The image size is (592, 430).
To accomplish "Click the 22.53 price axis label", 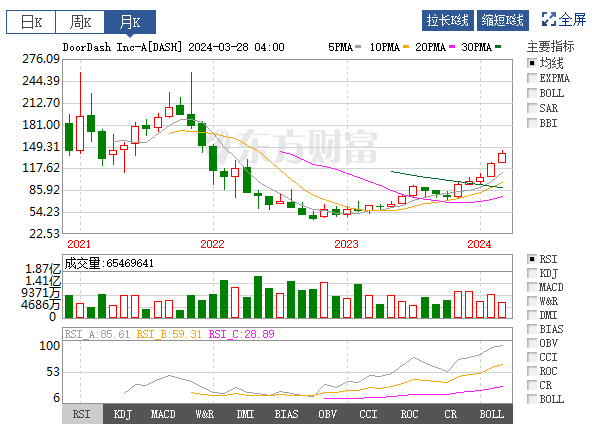I will 45,234.
